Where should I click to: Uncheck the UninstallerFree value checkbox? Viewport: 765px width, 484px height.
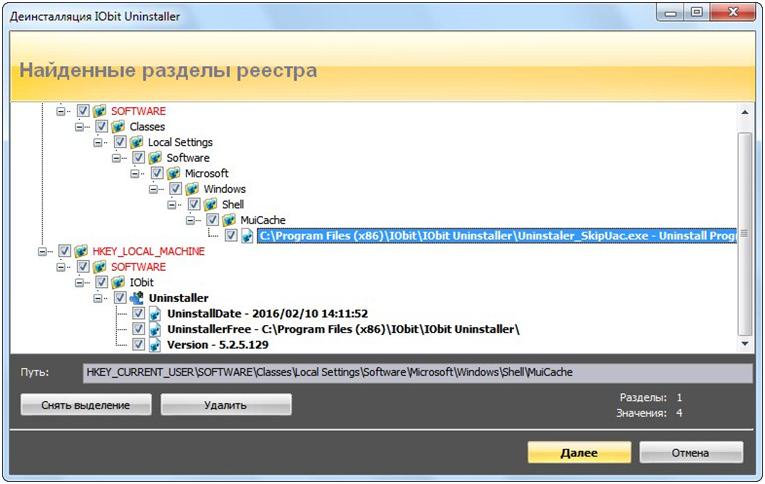click(x=139, y=329)
